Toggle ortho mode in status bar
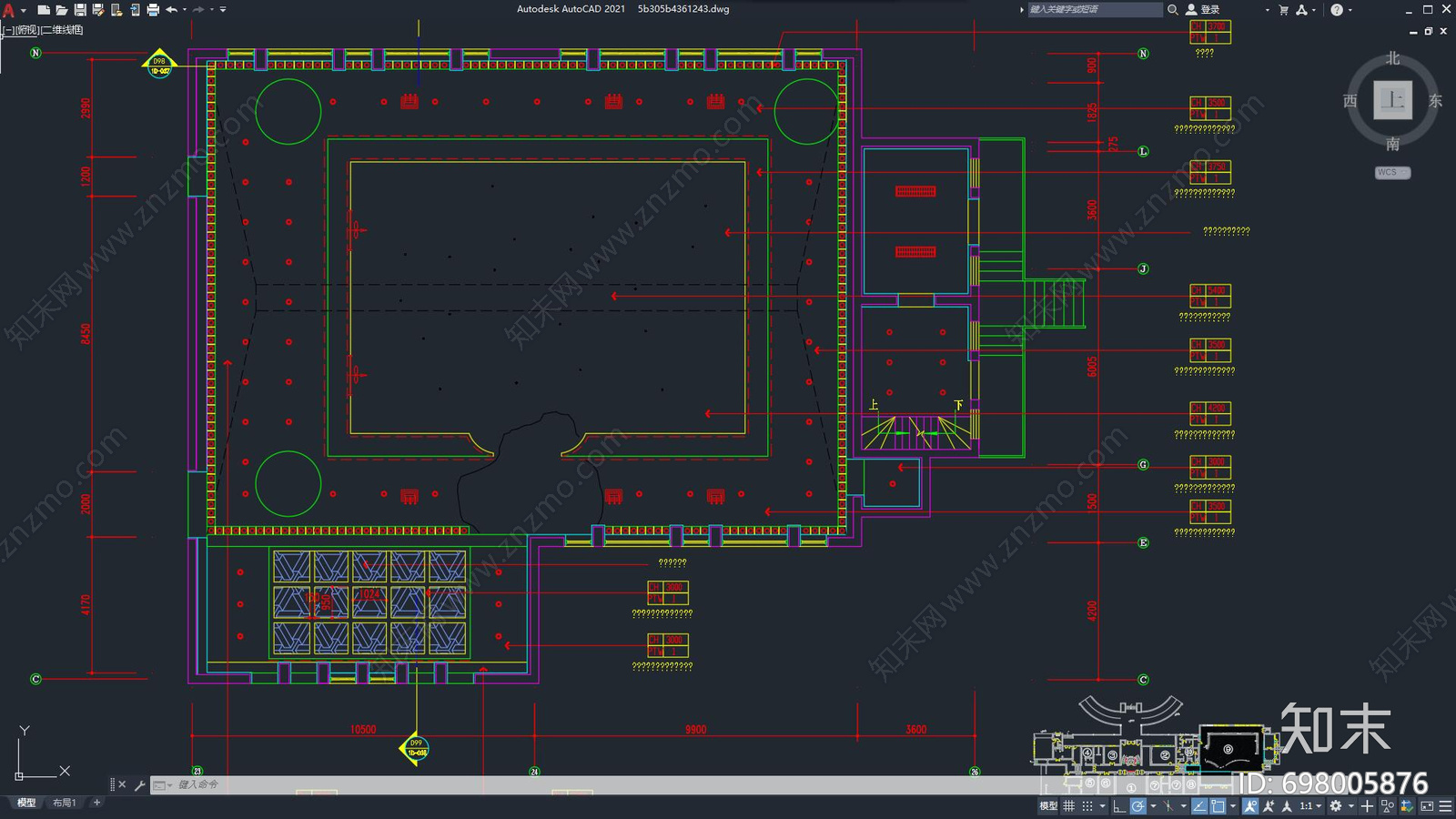This screenshot has height=819, width=1456. pyautogui.click(x=1119, y=805)
